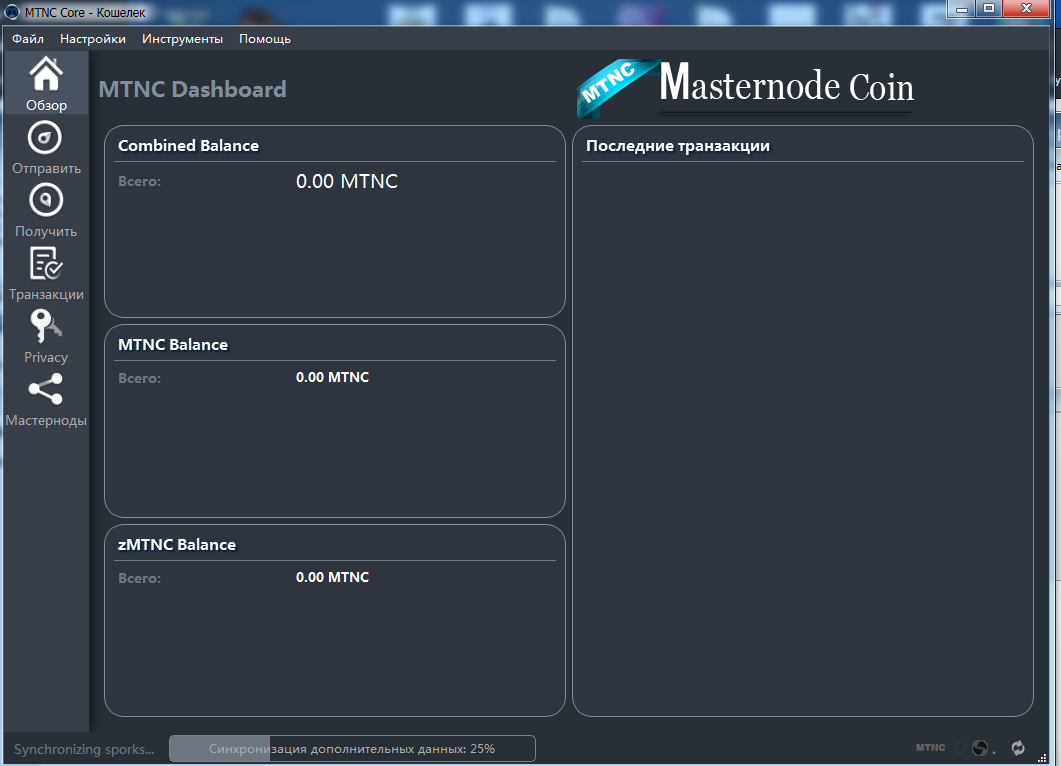Viewport: 1061px width, 766px height.
Task: Open the Инструменты menu
Action: pyautogui.click(x=182, y=39)
